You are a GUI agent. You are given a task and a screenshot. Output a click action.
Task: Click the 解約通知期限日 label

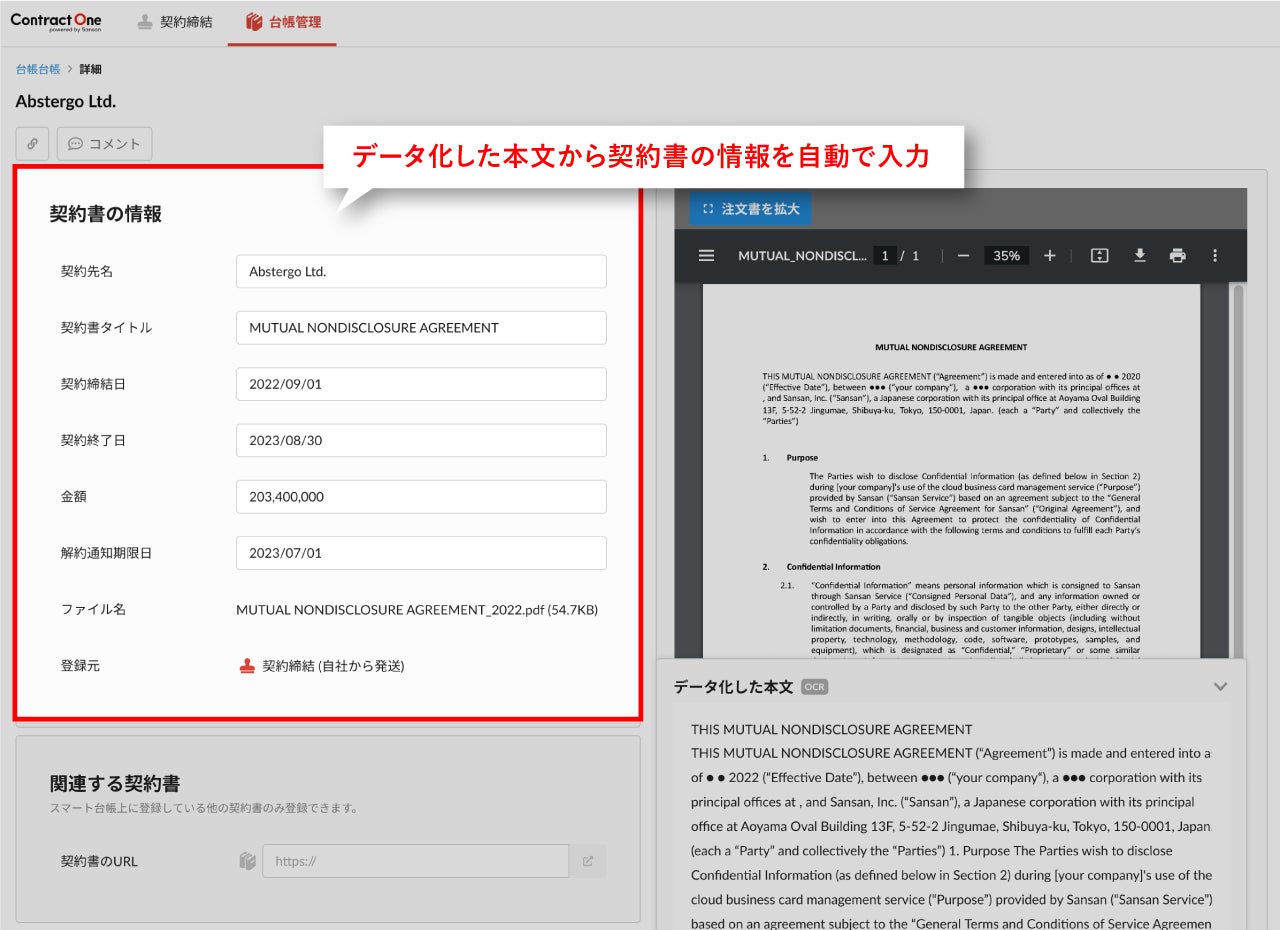106,553
